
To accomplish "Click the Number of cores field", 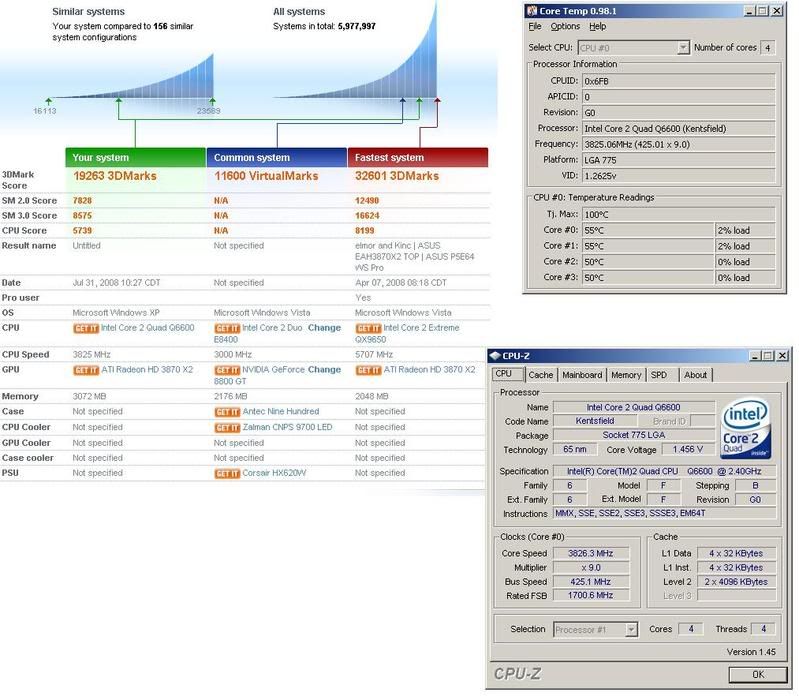I will 767,47.
